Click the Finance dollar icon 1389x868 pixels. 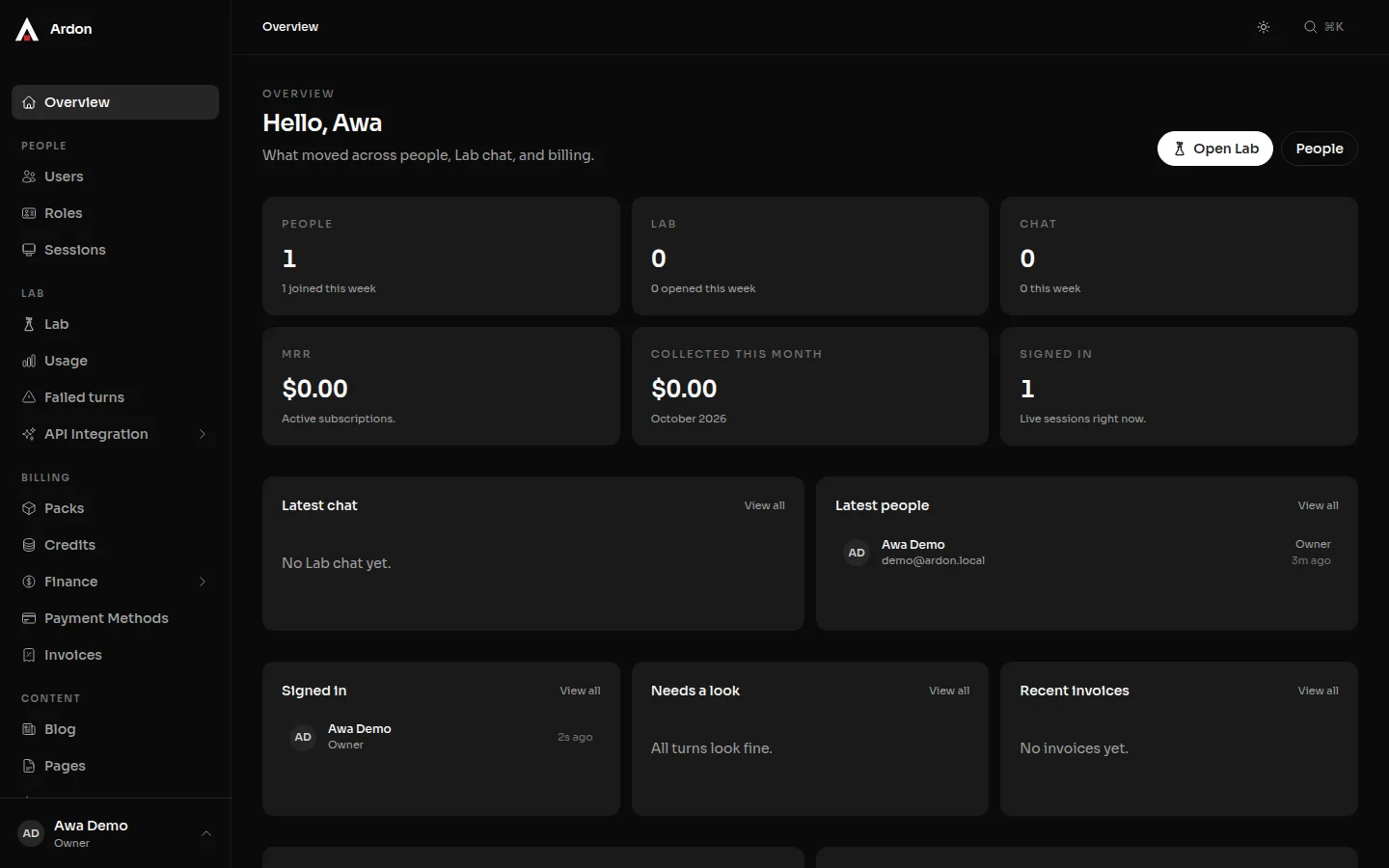tap(29, 582)
